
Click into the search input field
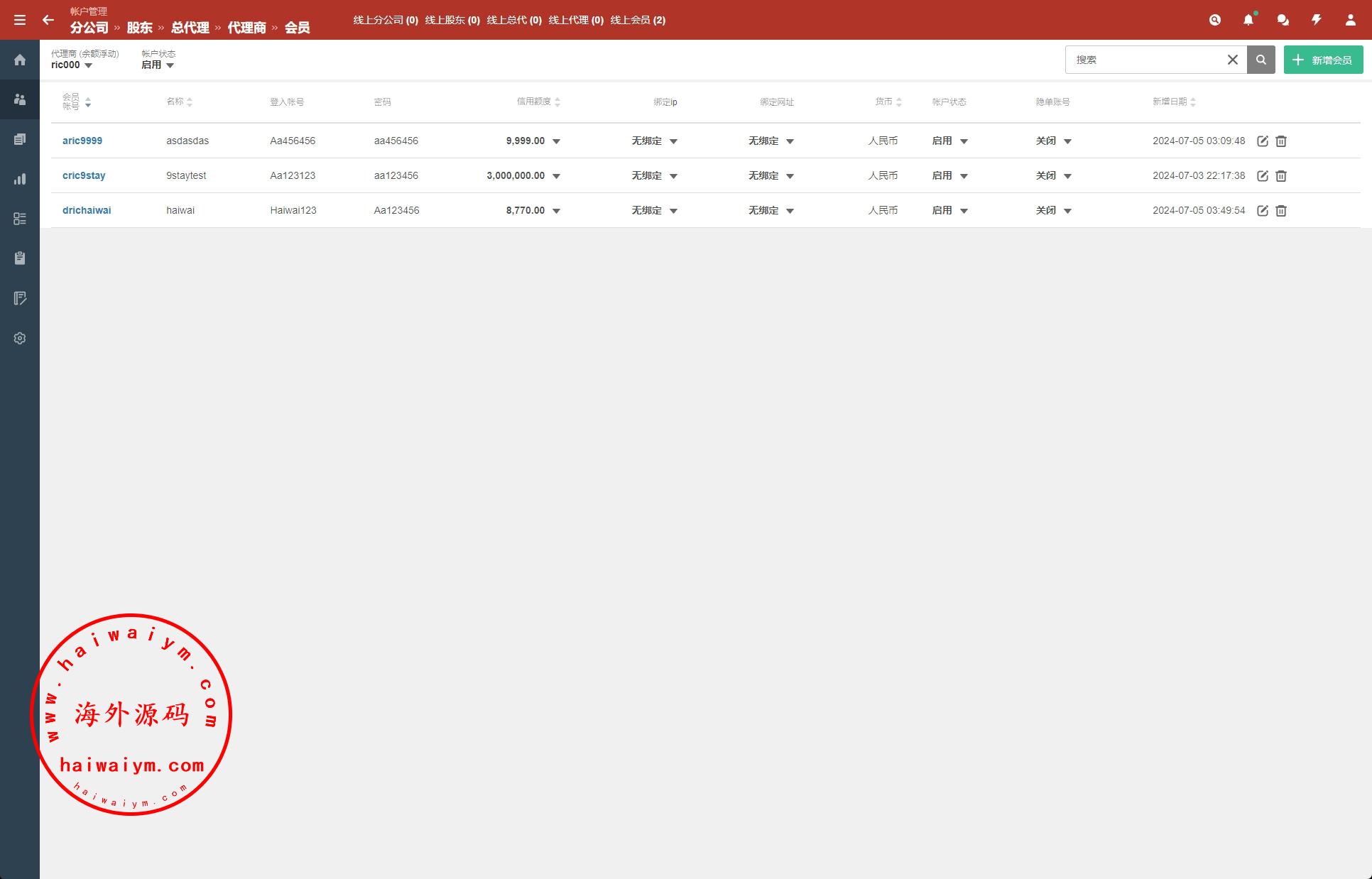(x=1143, y=60)
